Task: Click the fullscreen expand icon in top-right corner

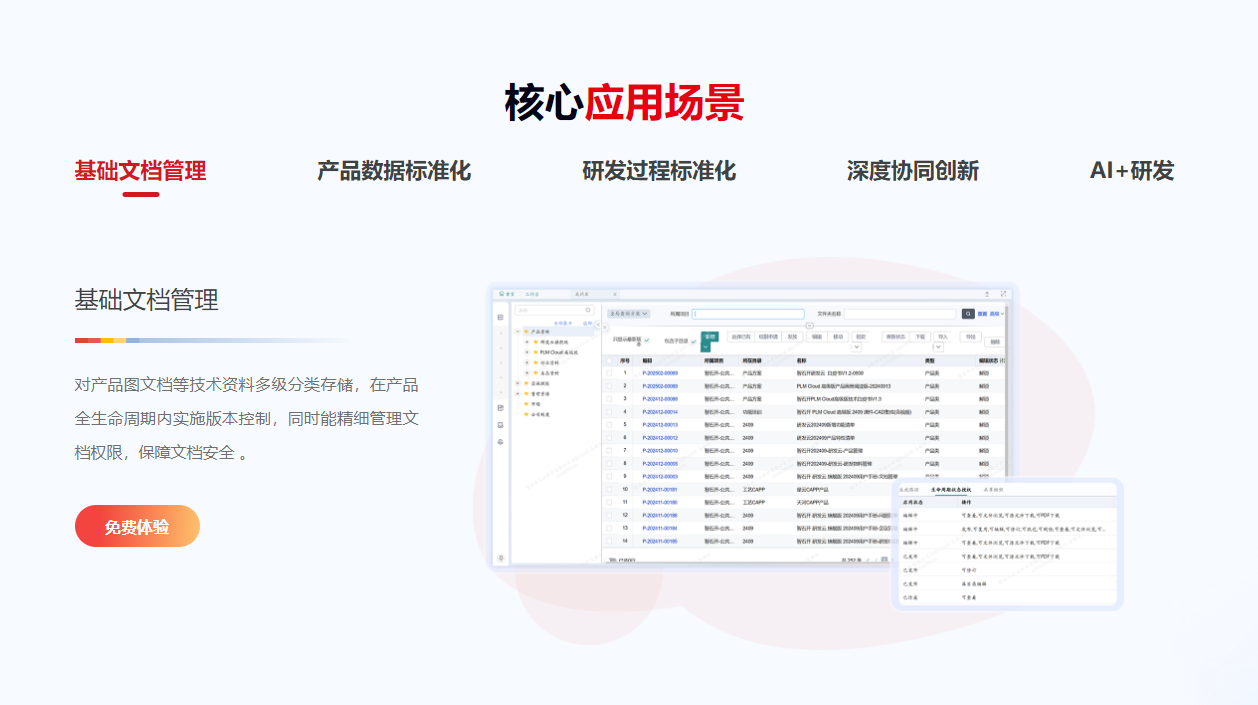Action: click(x=1003, y=293)
